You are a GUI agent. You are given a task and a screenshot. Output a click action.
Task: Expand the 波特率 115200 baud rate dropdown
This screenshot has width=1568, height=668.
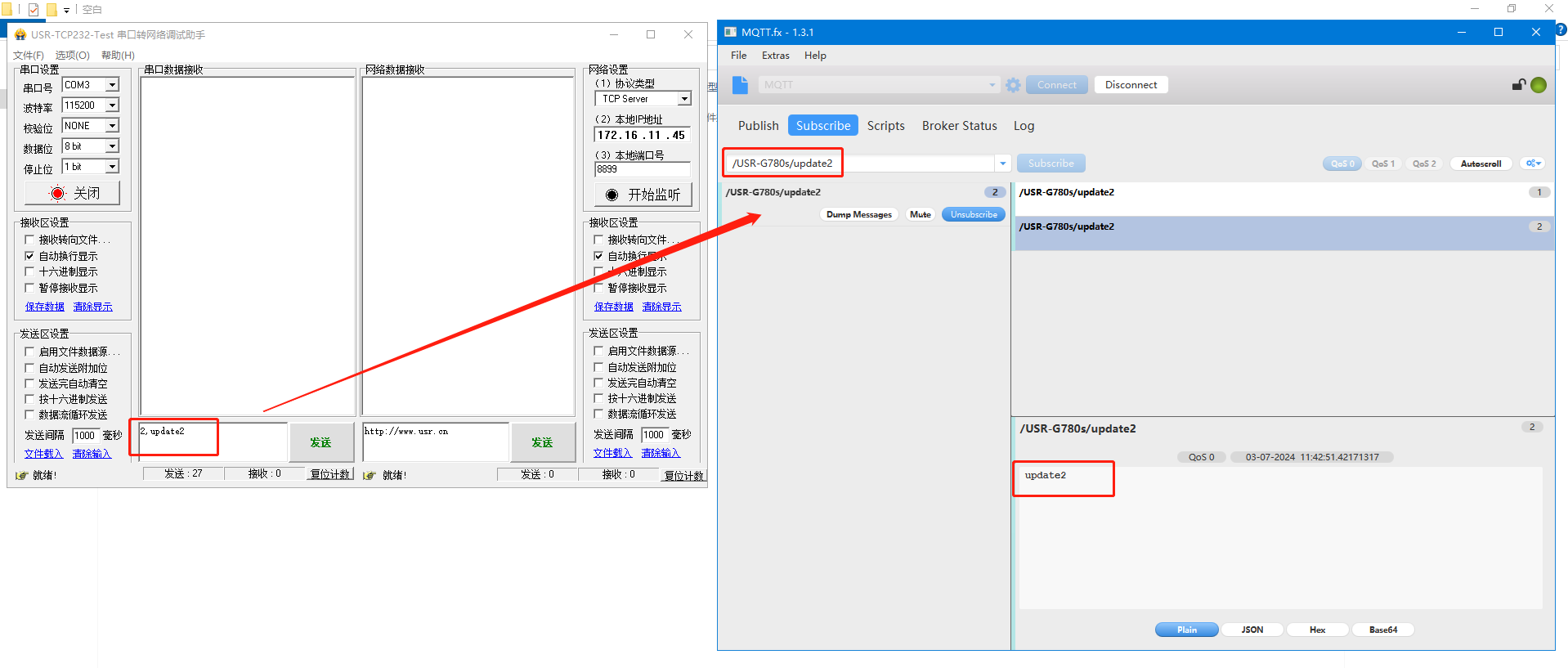click(x=113, y=105)
